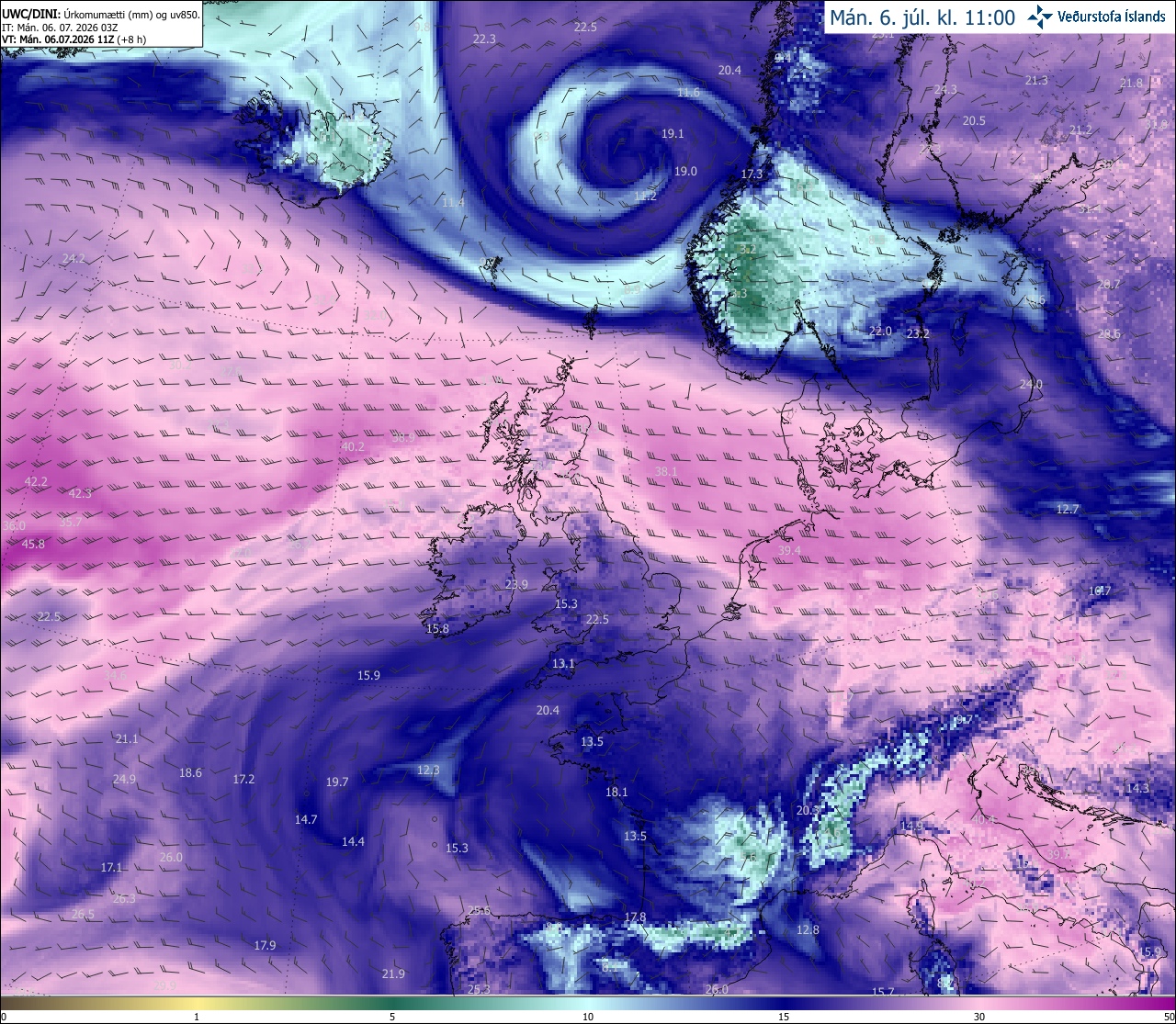Click the 39.4 value near the Netherlands
Viewport: 1176px width, 1024px height.
click(789, 551)
